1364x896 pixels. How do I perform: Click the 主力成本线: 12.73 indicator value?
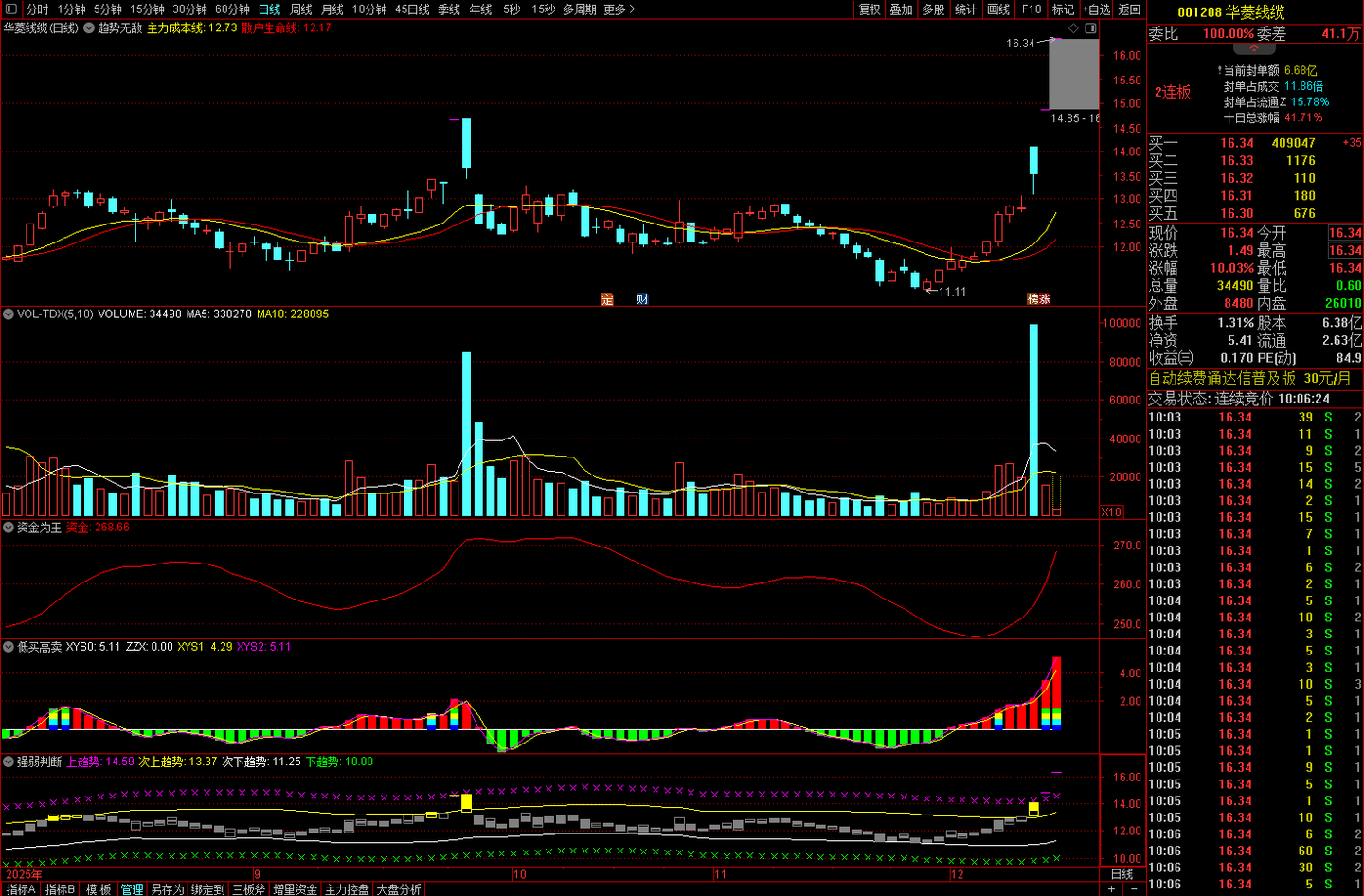click(x=192, y=28)
